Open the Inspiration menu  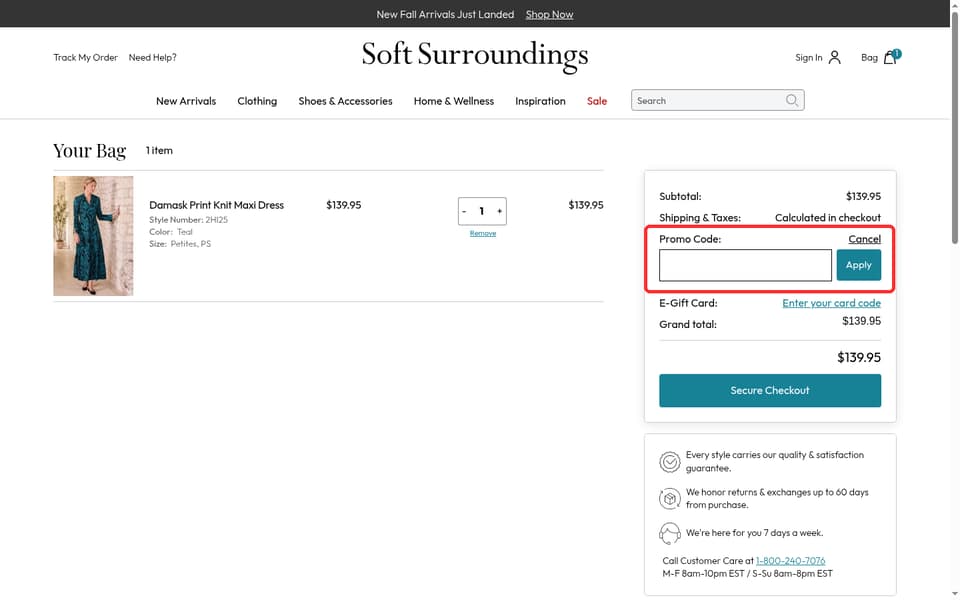pos(540,101)
